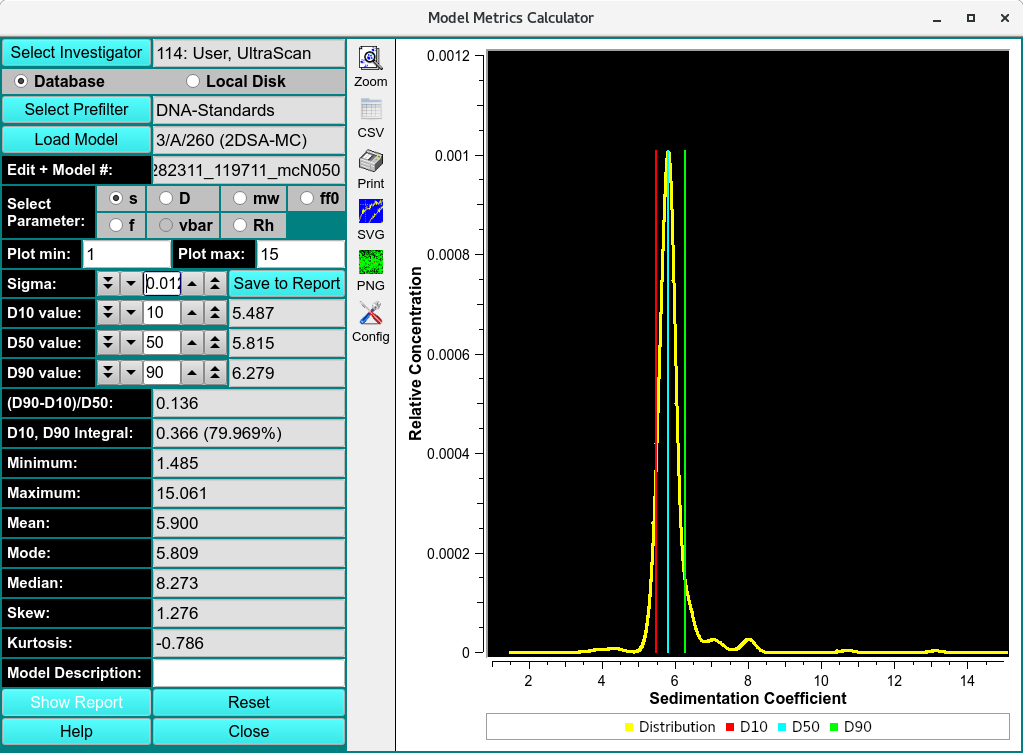This screenshot has height=753, width=1023.
Task: Decrease D50 value with single down arrow
Action: point(130,344)
